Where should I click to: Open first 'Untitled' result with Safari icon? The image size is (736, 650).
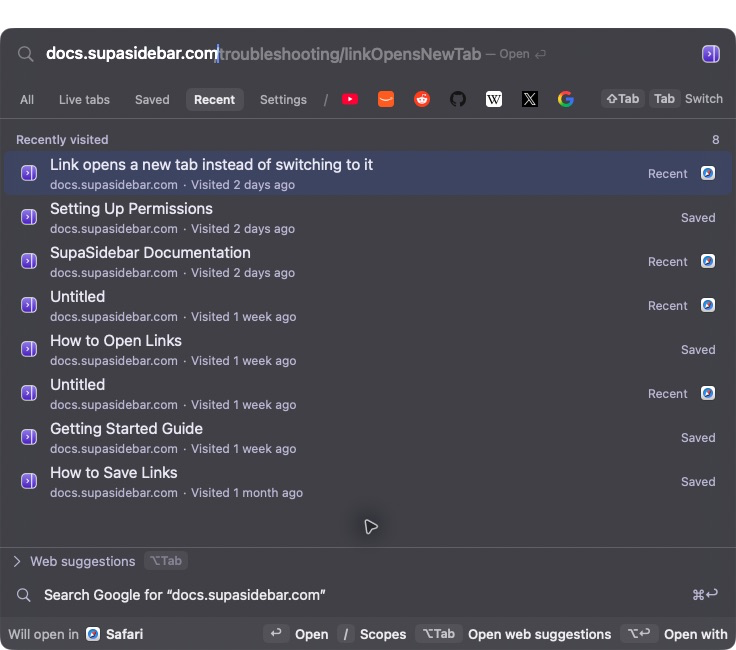(368, 305)
